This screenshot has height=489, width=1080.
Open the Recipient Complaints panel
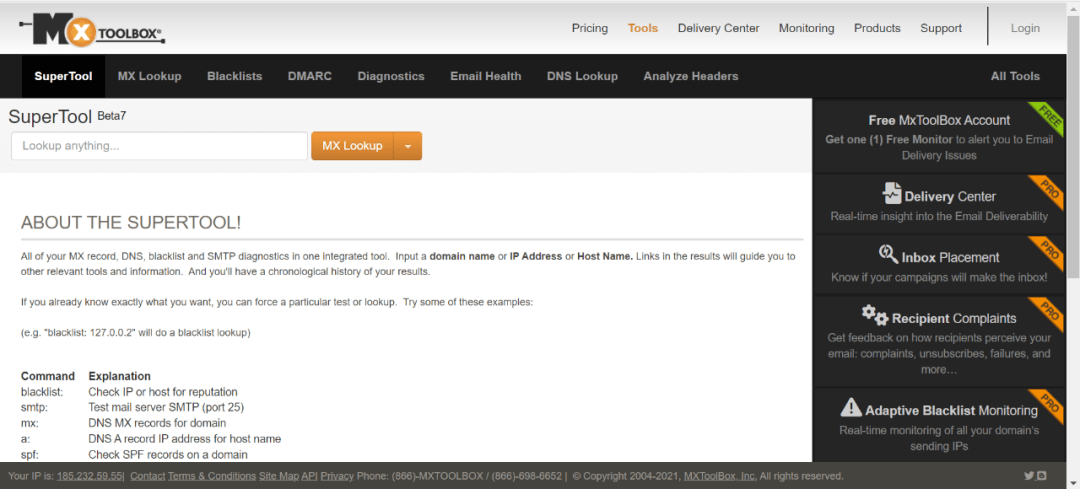(939, 341)
